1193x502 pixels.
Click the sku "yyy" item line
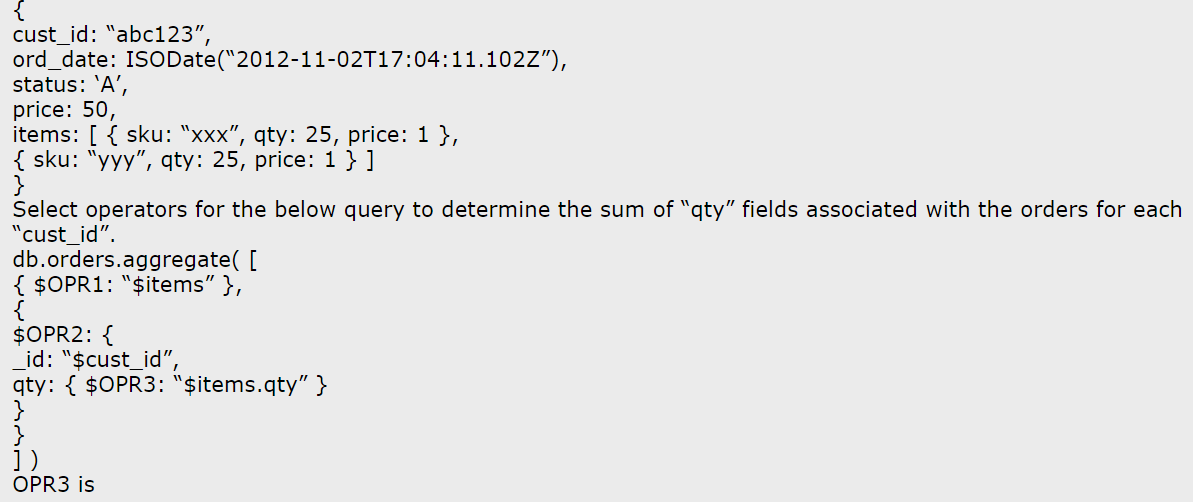click(x=193, y=160)
